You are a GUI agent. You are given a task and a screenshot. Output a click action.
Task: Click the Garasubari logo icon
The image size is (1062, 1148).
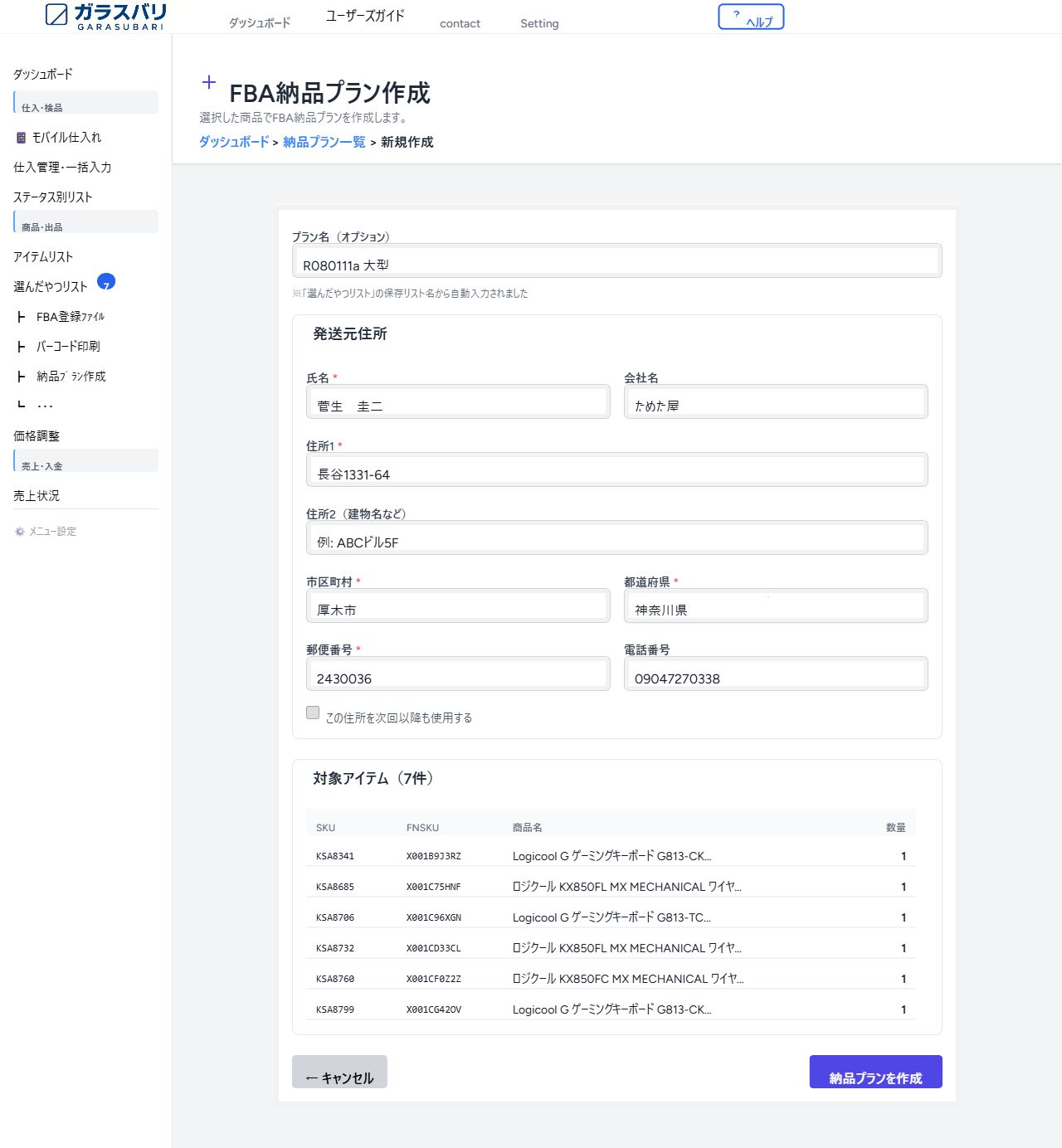[56, 15]
